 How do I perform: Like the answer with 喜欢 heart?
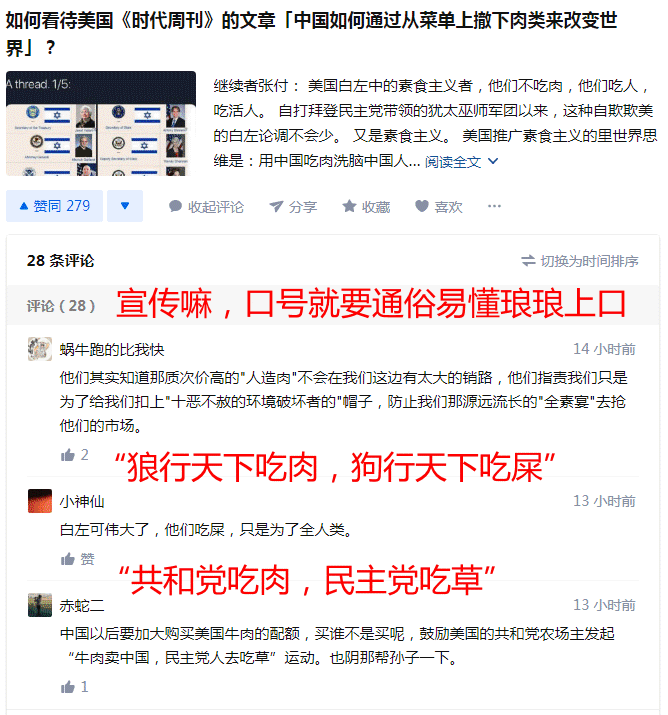pyautogui.click(x=439, y=207)
